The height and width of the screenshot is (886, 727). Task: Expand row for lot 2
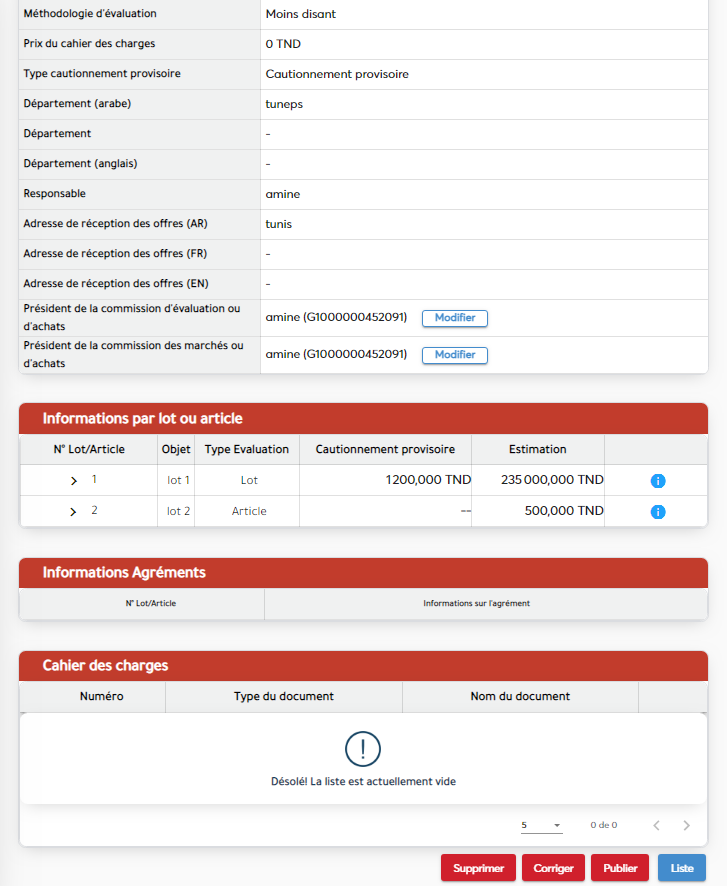coord(73,512)
